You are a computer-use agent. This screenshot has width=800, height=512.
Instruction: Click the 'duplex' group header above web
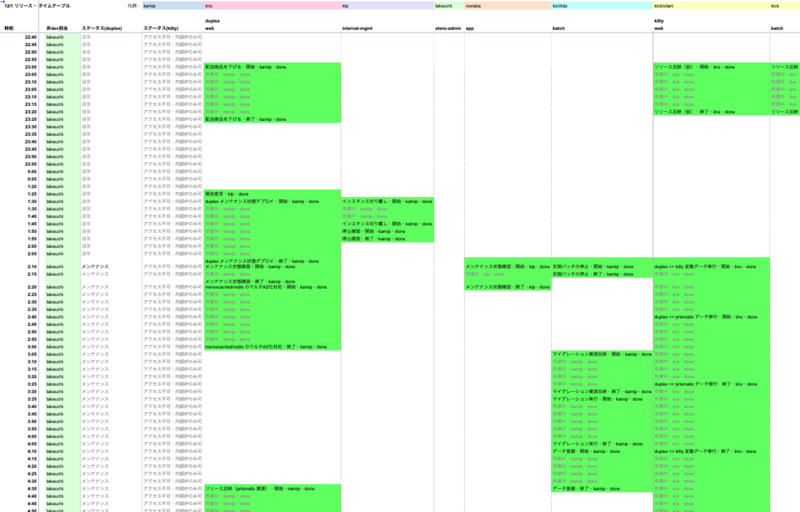click(212, 21)
